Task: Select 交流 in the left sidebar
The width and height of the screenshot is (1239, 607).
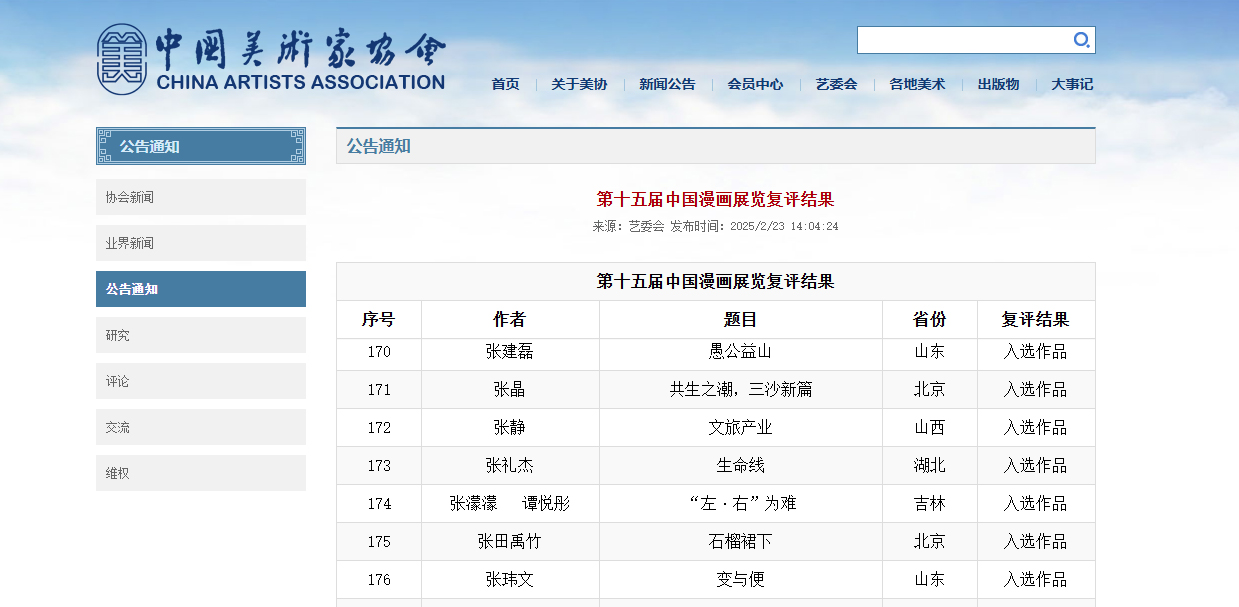Action: [x=200, y=427]
